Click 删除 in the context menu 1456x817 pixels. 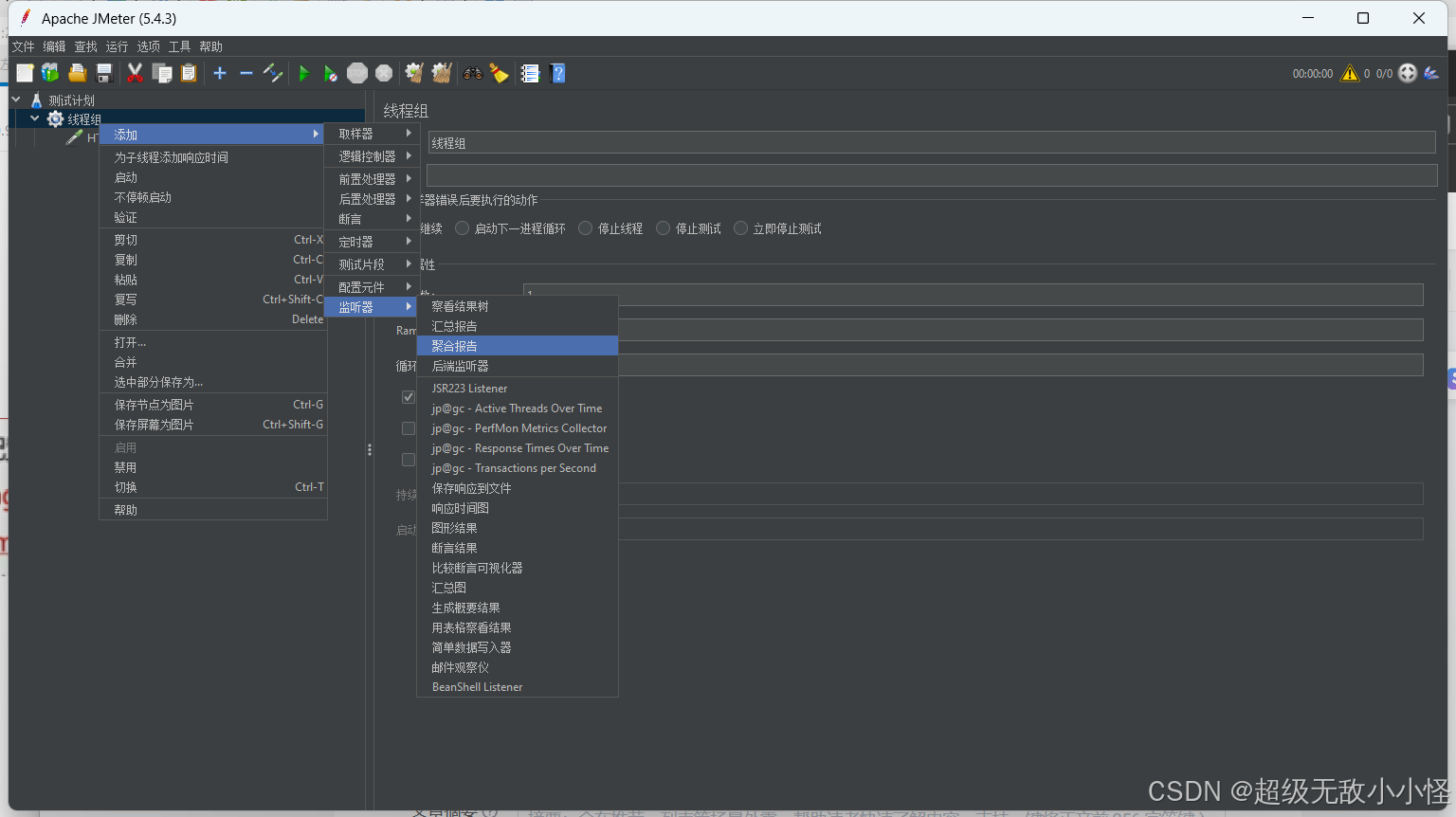pyautogui.click(x=213, y=319)
